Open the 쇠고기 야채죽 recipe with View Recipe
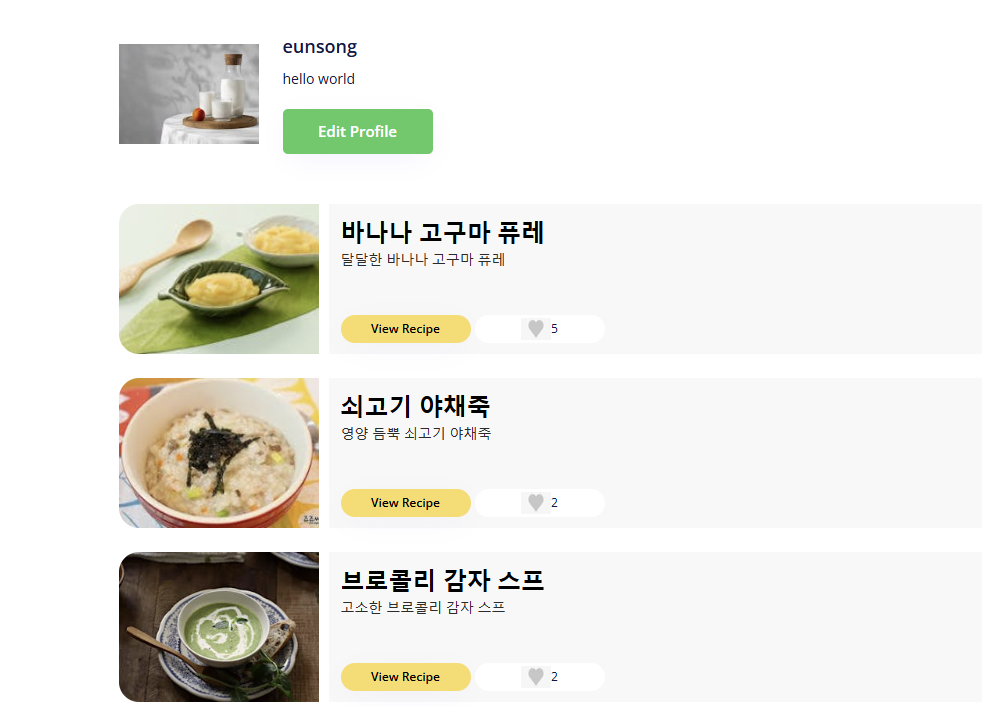This screenshot has height=707, width=982. click(x=406, y=502)
